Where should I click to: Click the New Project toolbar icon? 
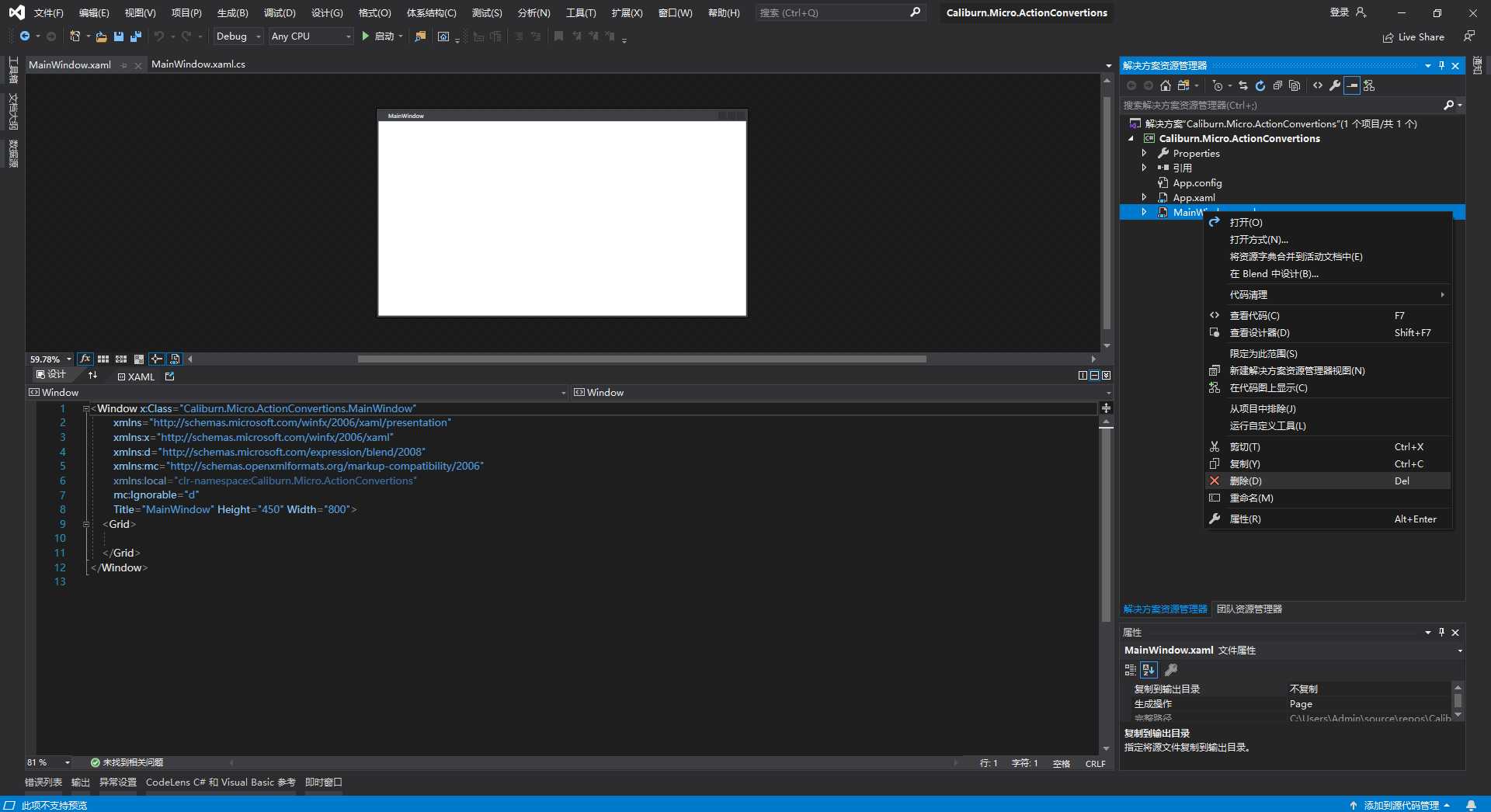[x=75, y=36]
